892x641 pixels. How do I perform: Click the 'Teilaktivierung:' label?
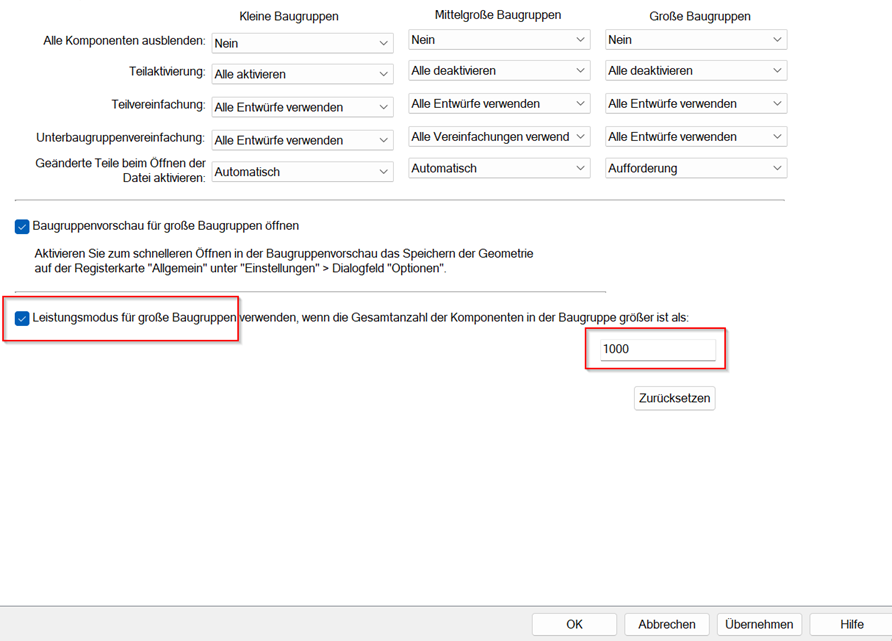[x=167, y=72]
